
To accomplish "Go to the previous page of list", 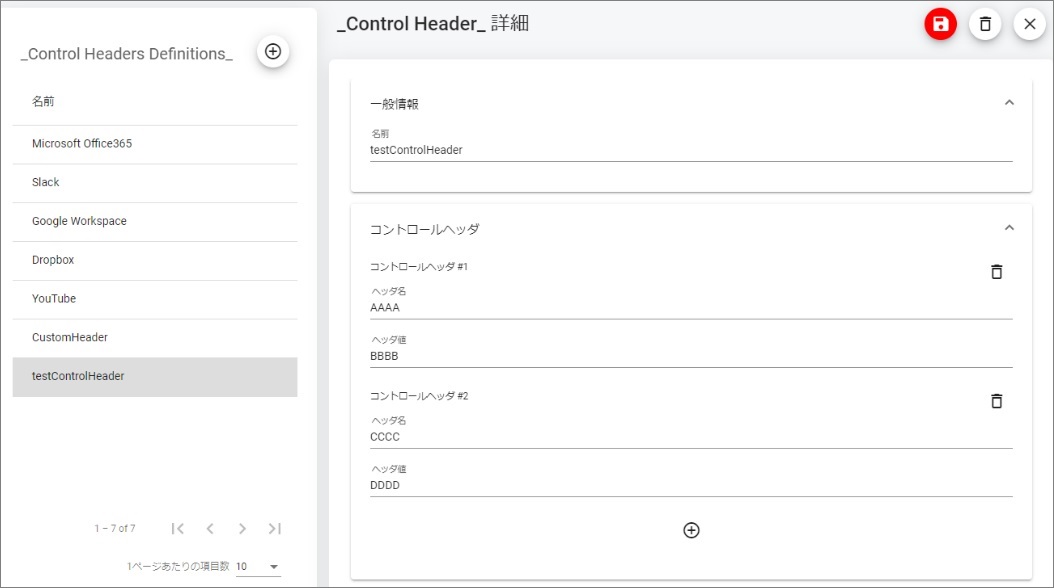I will pos(210,528).
